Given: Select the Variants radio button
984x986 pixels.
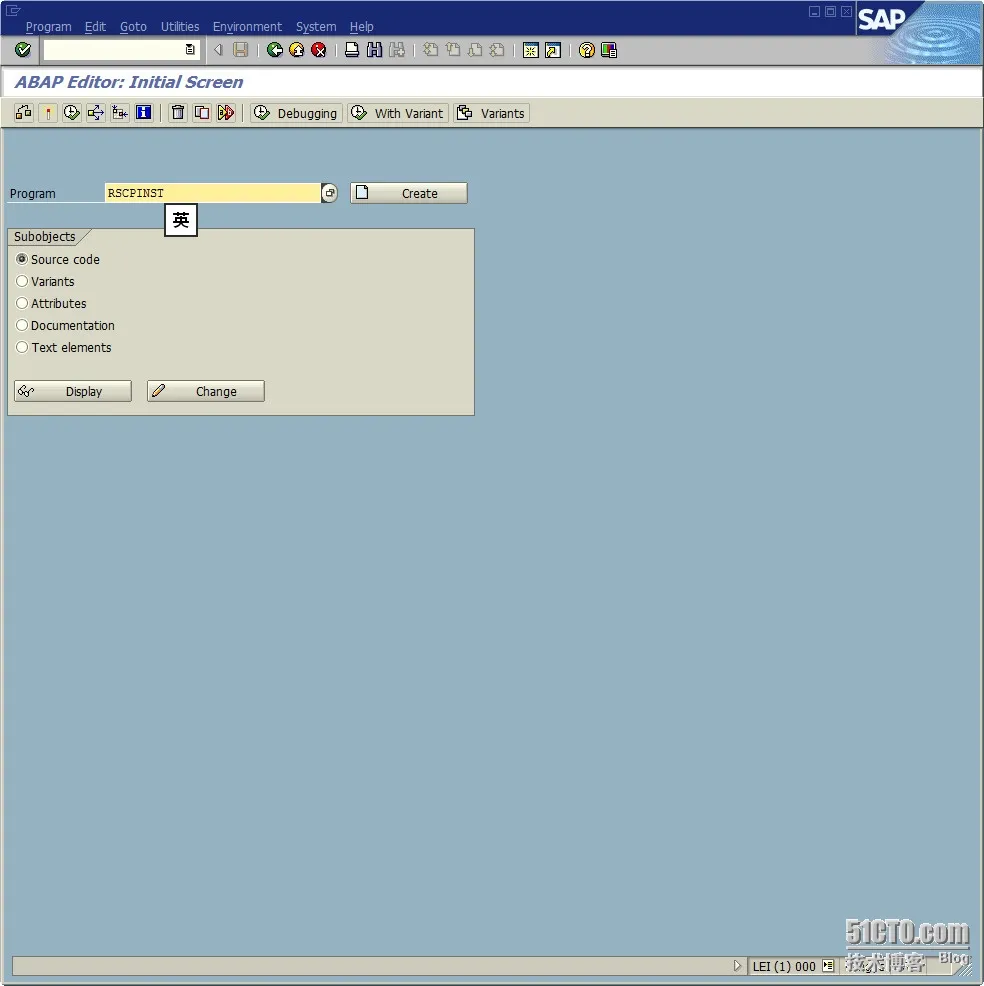Looking at the screenshot, I should click(22, 281).
